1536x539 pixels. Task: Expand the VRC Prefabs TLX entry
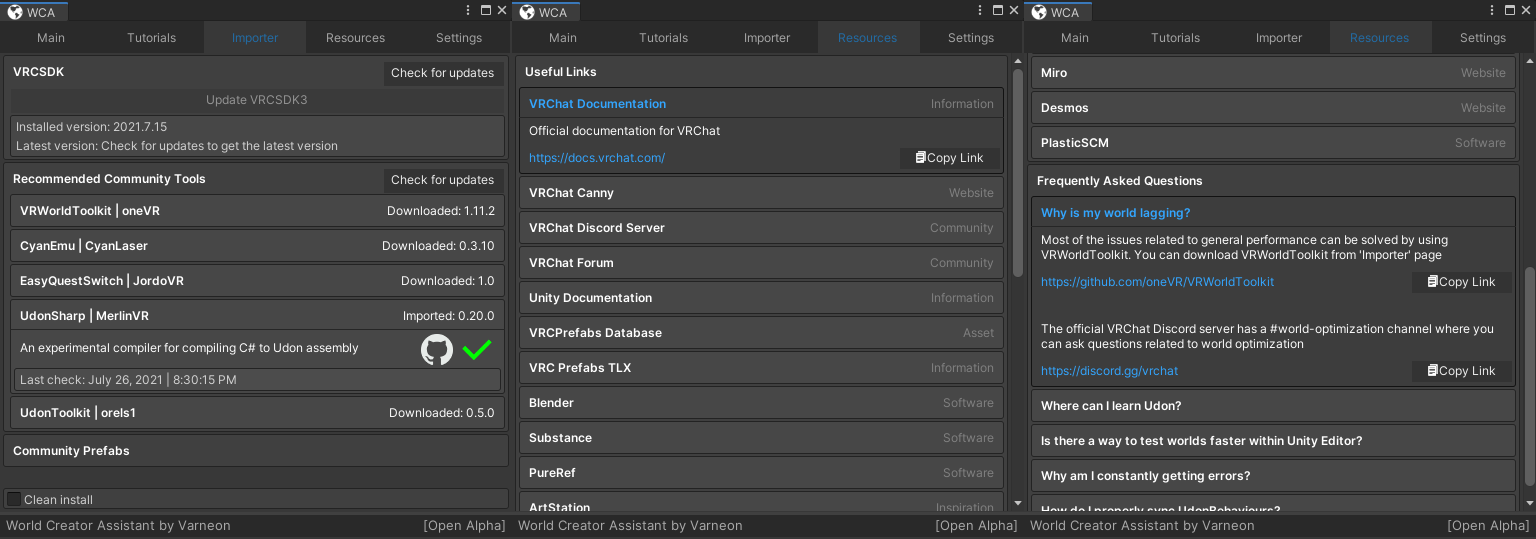[761, 368]
